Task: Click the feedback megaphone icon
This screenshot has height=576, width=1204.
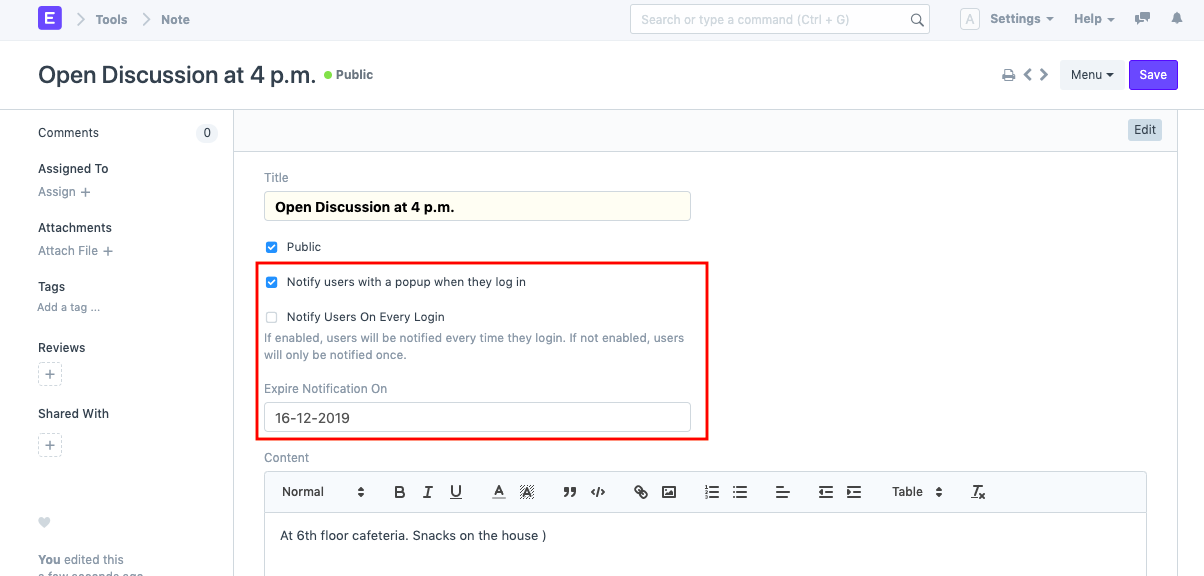Action: tap(1142, 19)
